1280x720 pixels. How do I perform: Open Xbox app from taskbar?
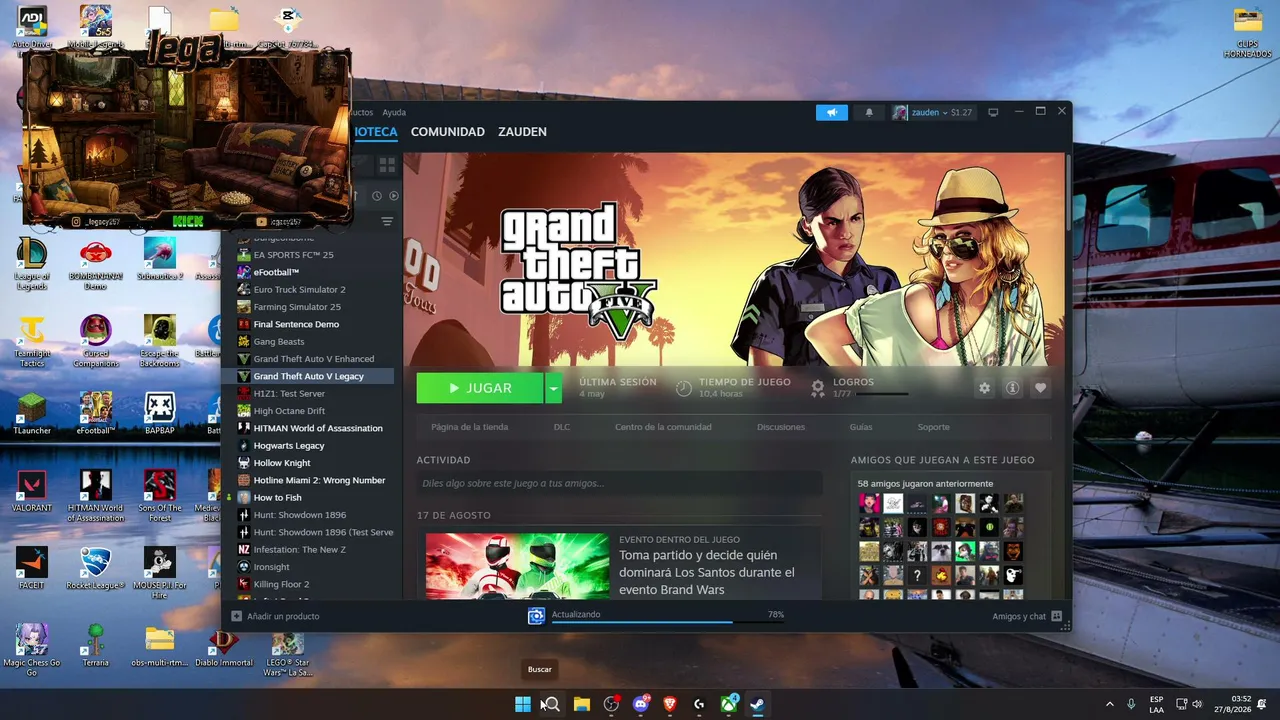[x=729, y=704]
